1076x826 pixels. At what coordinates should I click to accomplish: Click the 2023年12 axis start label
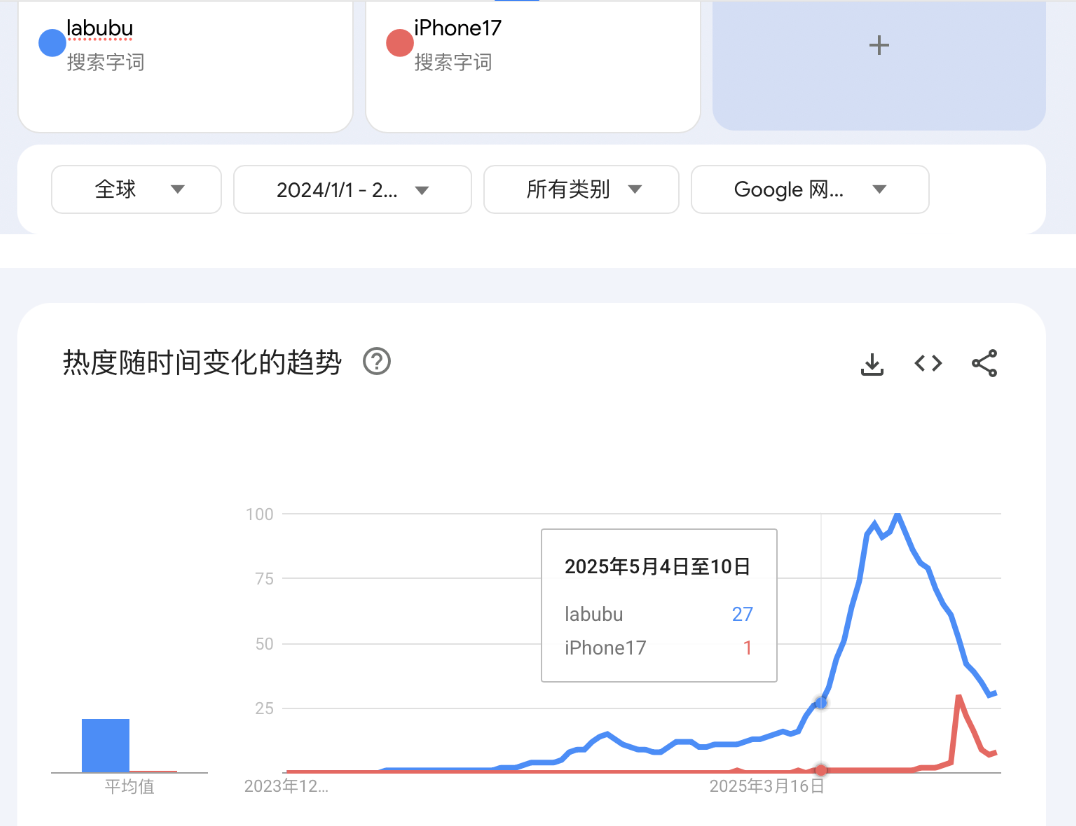click(286, 787)
